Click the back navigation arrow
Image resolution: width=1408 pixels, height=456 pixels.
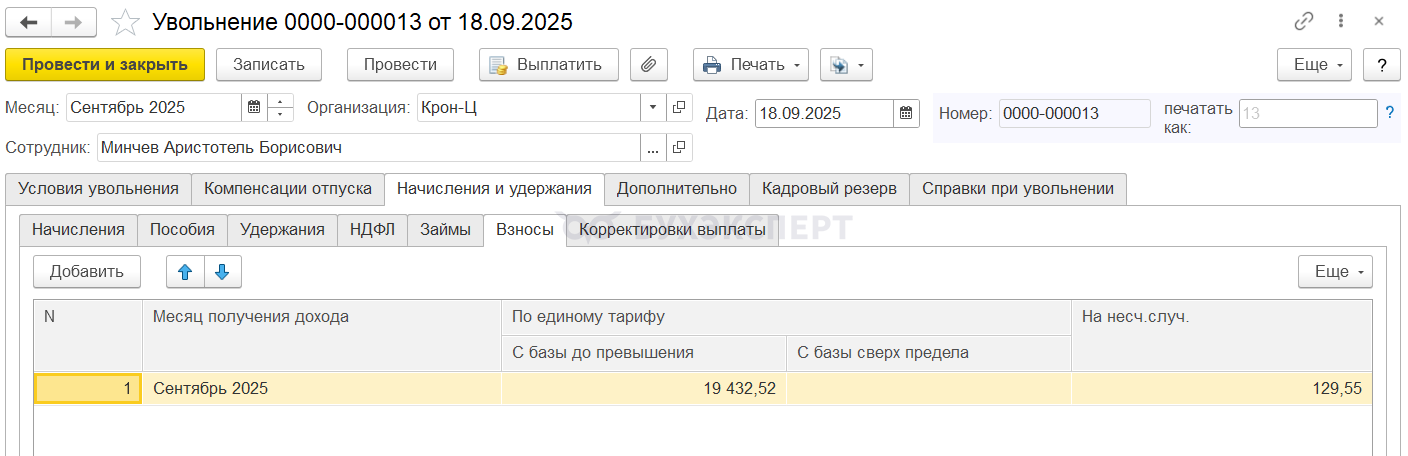click(x=29, y=22)
